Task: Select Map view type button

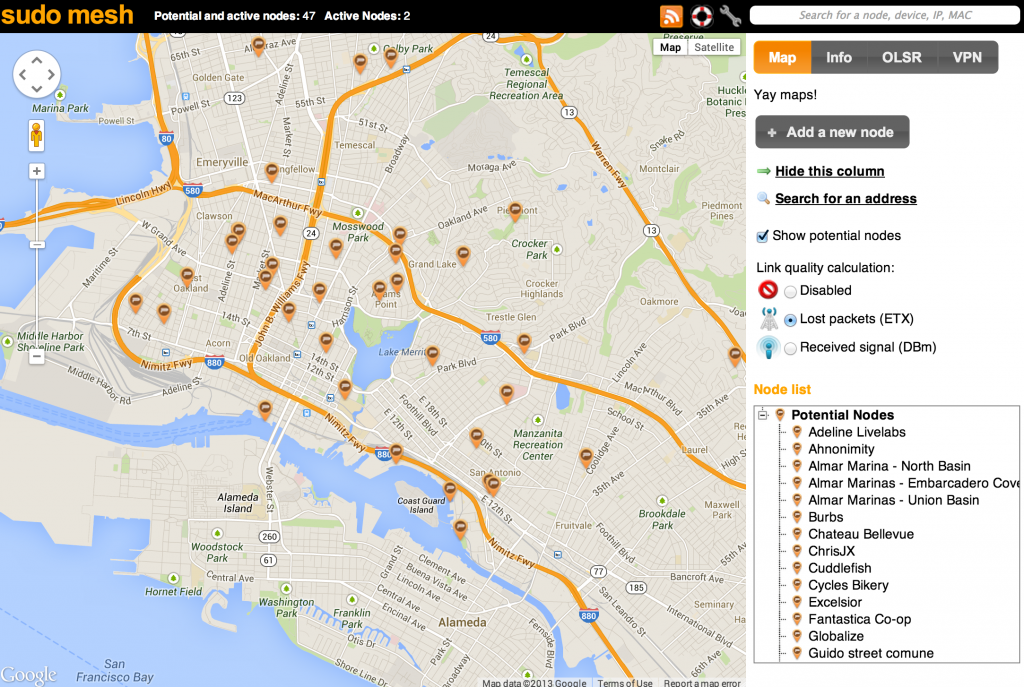Action: click(x=670, y=47)
